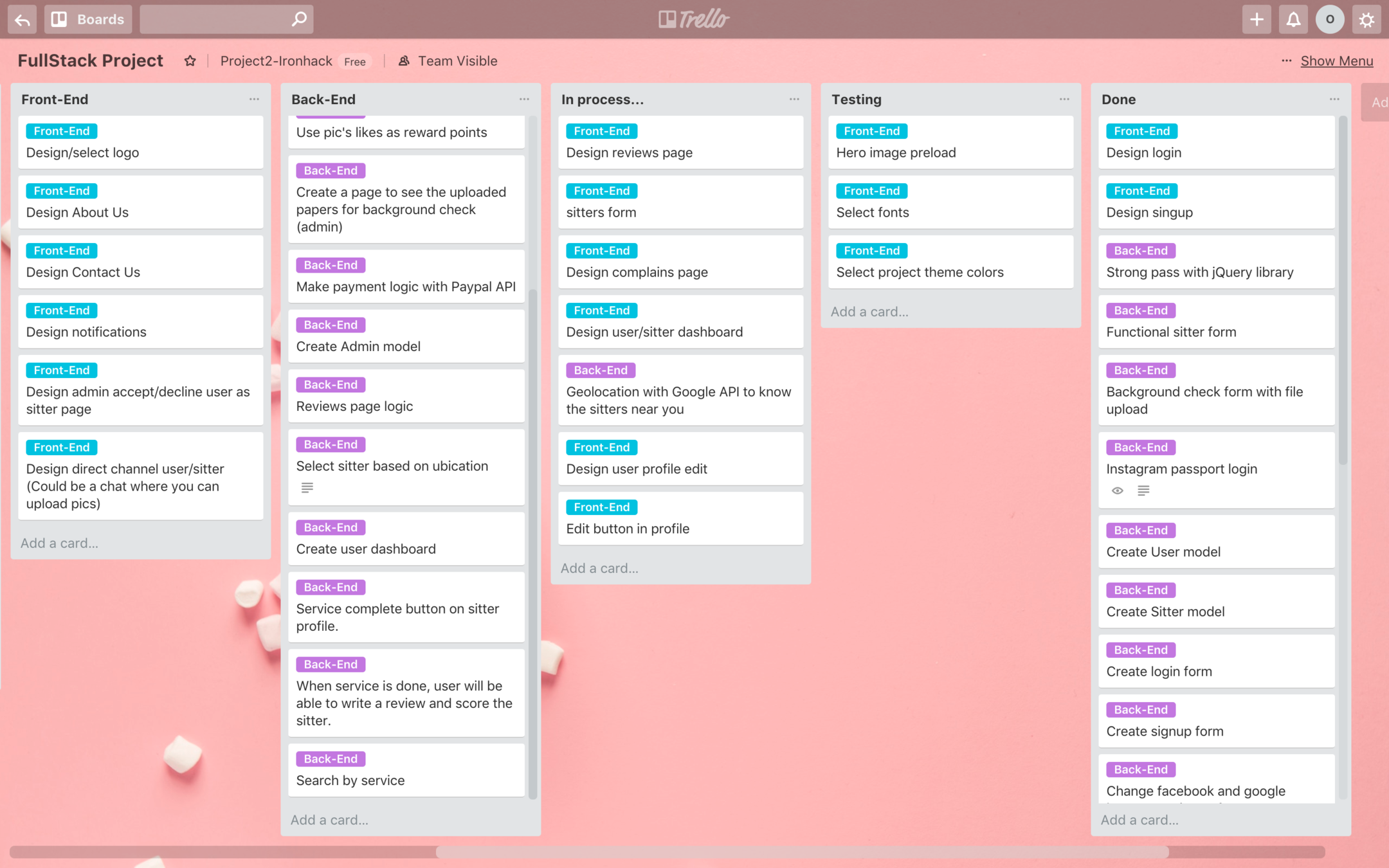This screenshot has height=868, width=1389.
Task: Click the user avatar O icon
Action: click(x=1330, y=19)
